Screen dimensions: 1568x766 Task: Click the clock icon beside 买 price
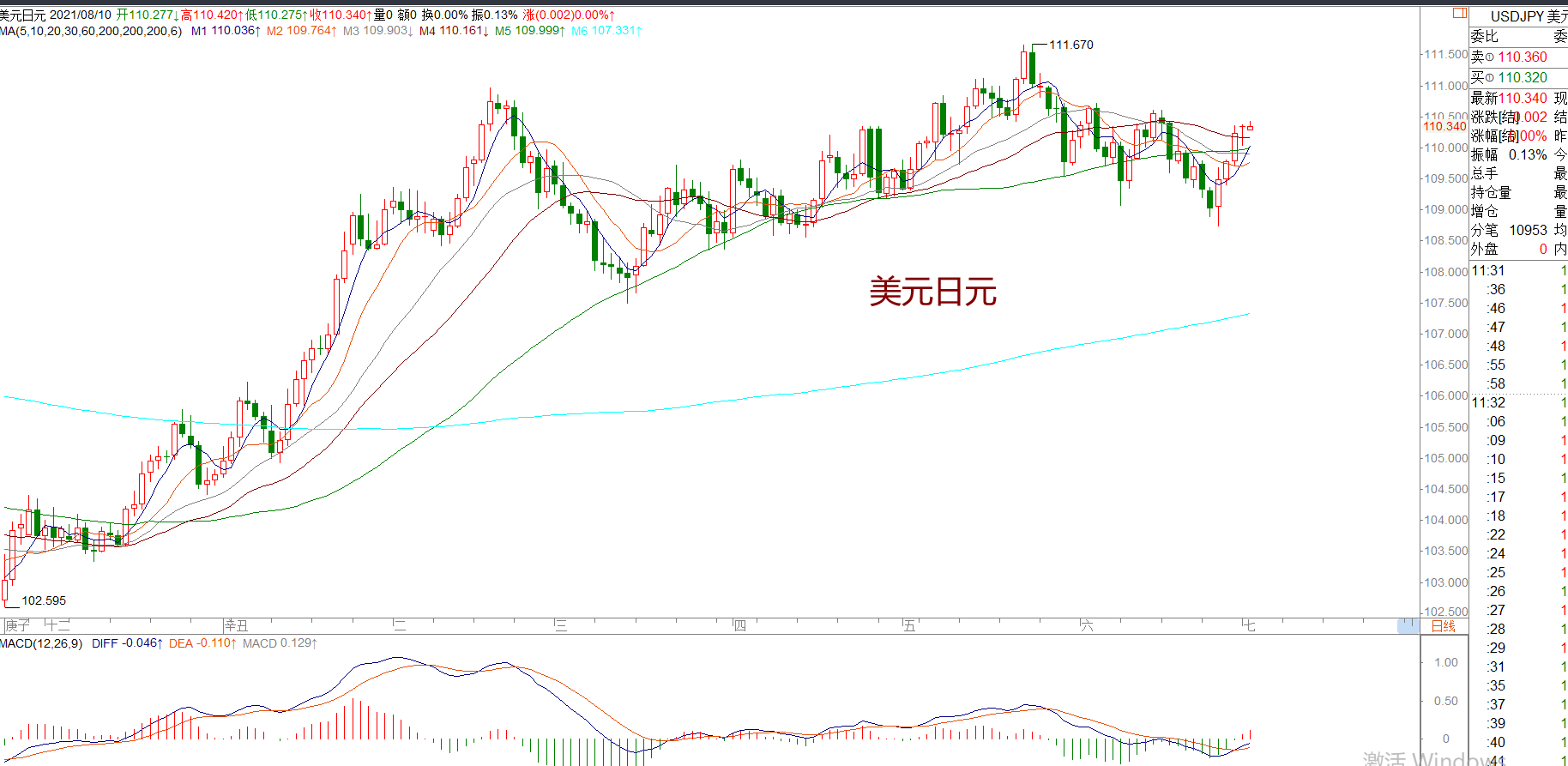pyautogui.click(x=1489, y=78)
